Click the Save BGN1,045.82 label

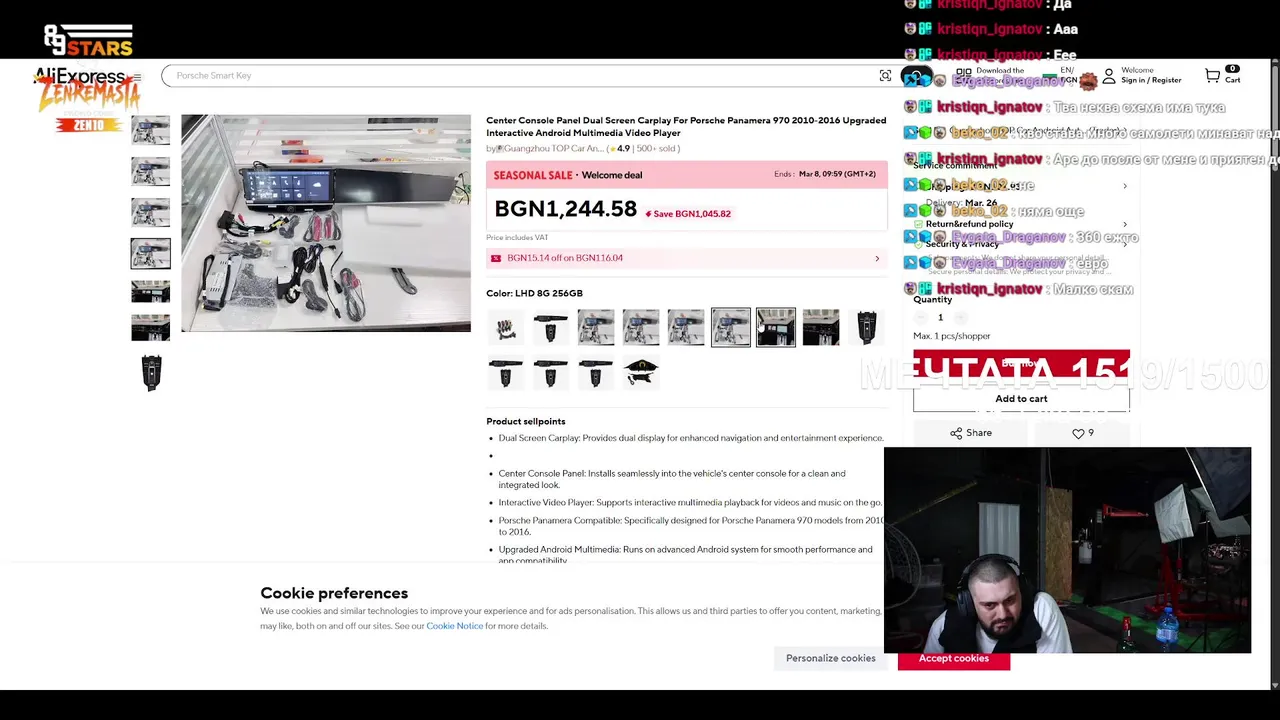(688, 214)
